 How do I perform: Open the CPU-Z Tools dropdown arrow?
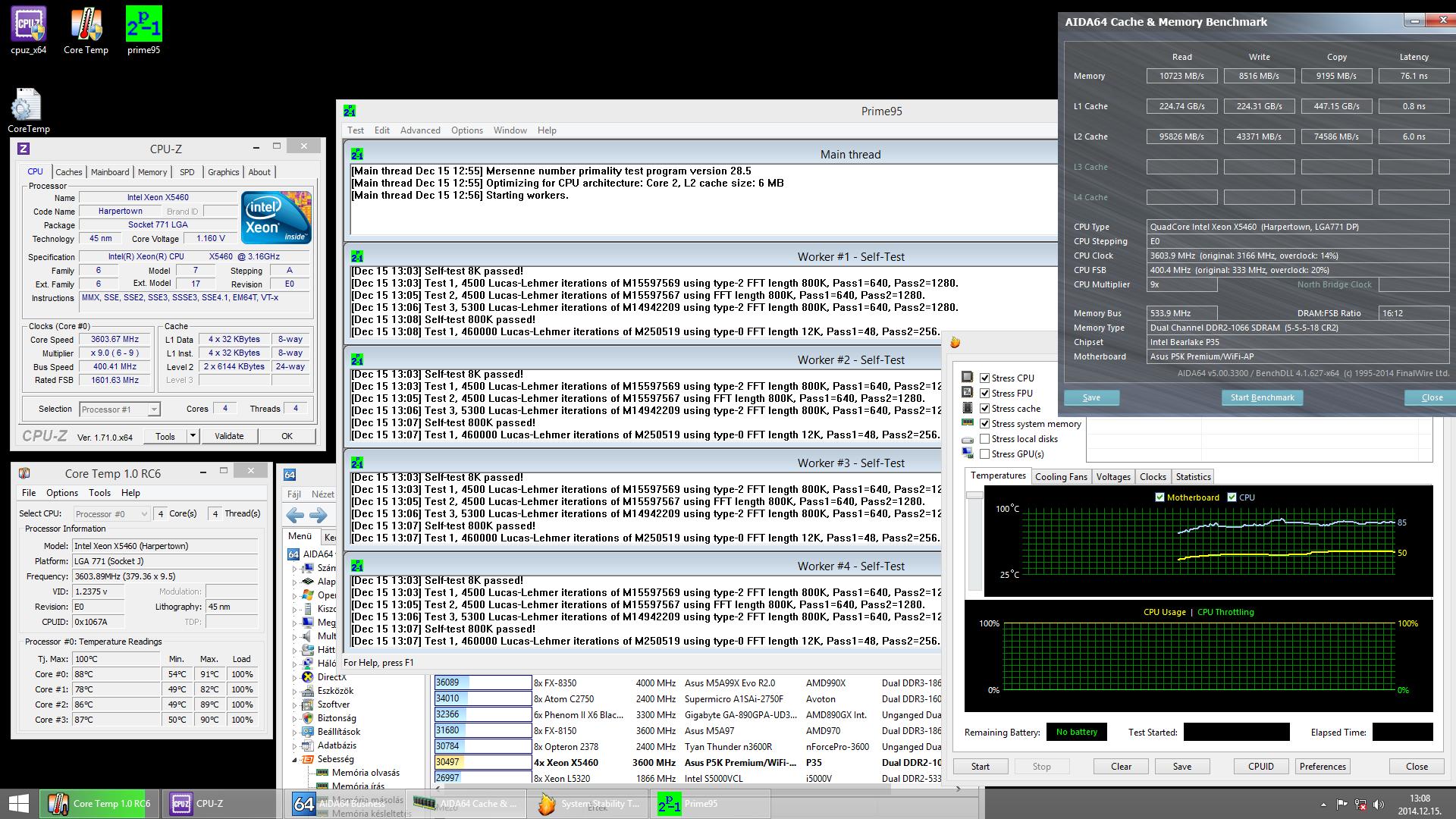point(193,436)
